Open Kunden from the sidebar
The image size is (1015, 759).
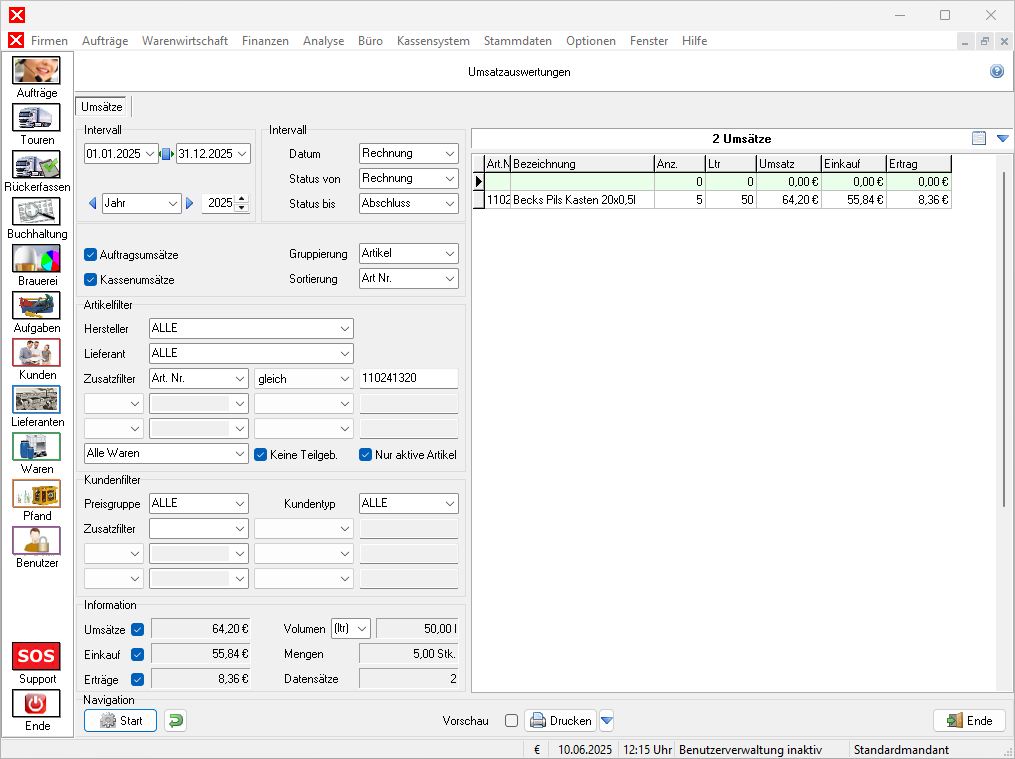pyautogui.click(x=36, y=353)
